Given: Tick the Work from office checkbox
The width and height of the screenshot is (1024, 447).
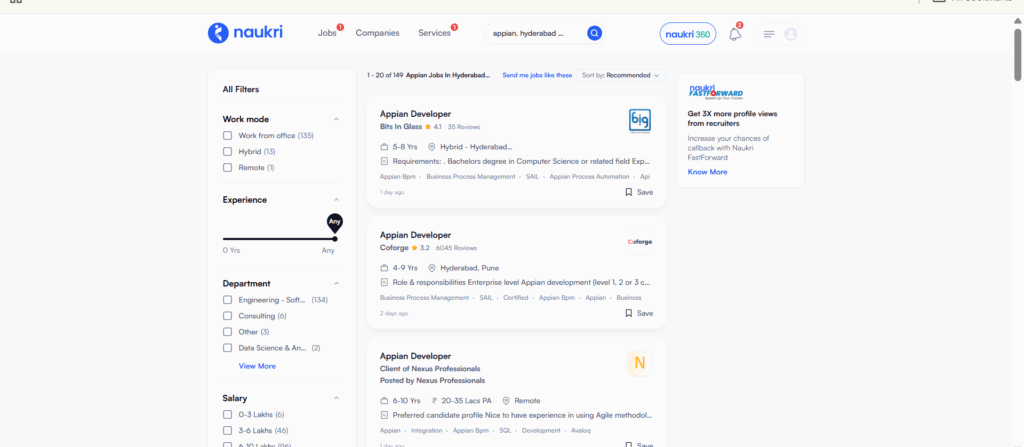Looking at the screenshot, I should click(227, 136).
